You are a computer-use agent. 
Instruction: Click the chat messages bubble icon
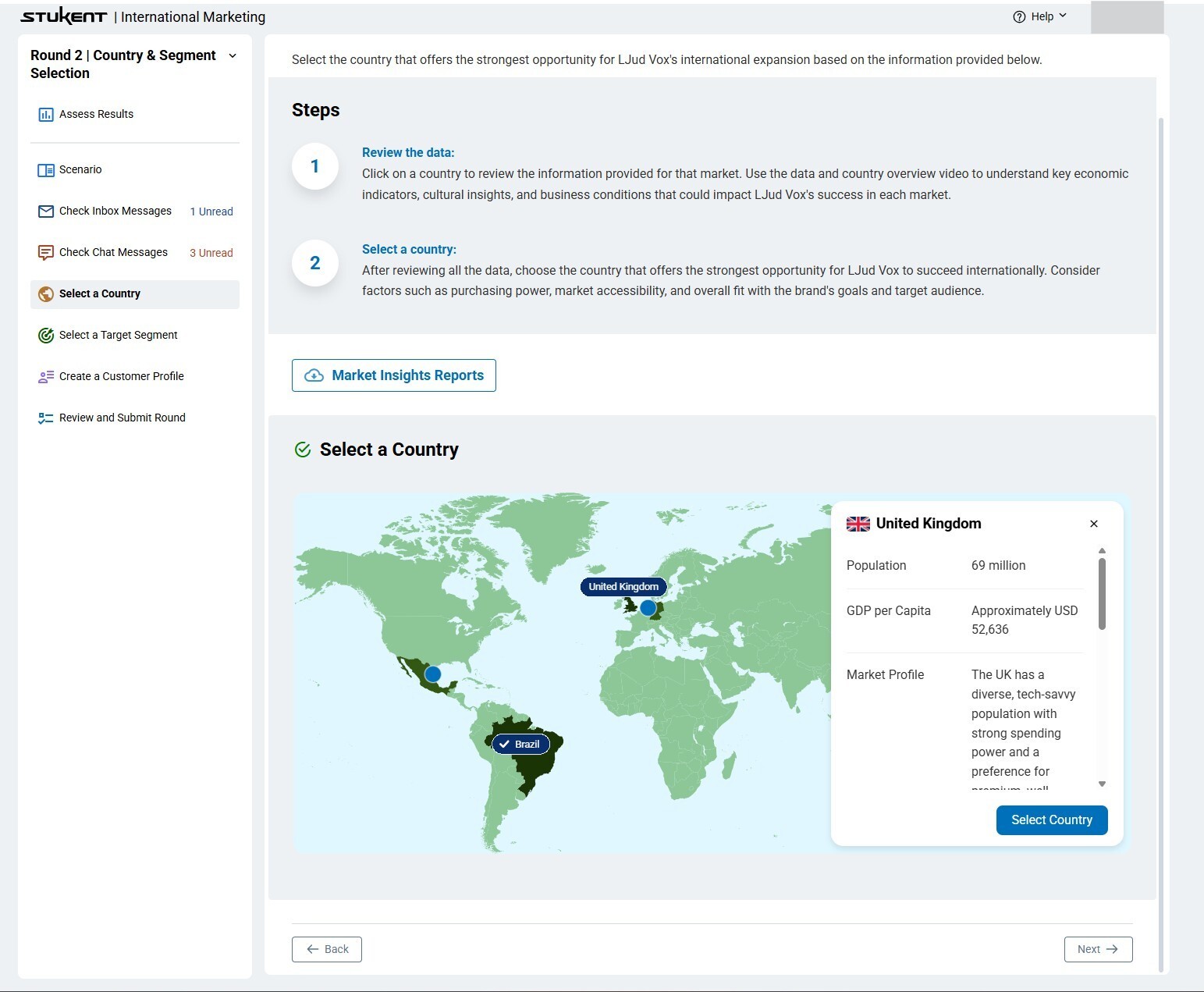coord(46,253)
